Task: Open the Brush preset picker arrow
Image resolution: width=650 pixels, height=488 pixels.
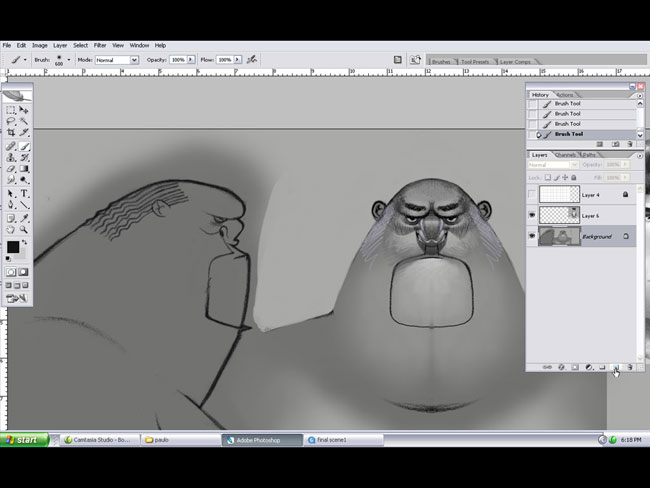Action: (68, 60)
